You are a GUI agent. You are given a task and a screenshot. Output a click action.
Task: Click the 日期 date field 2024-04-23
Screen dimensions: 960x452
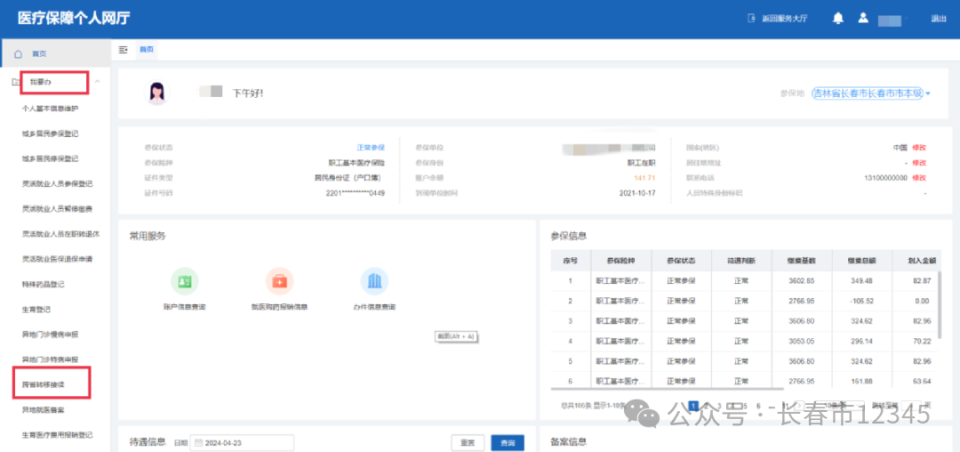[242, 443]
